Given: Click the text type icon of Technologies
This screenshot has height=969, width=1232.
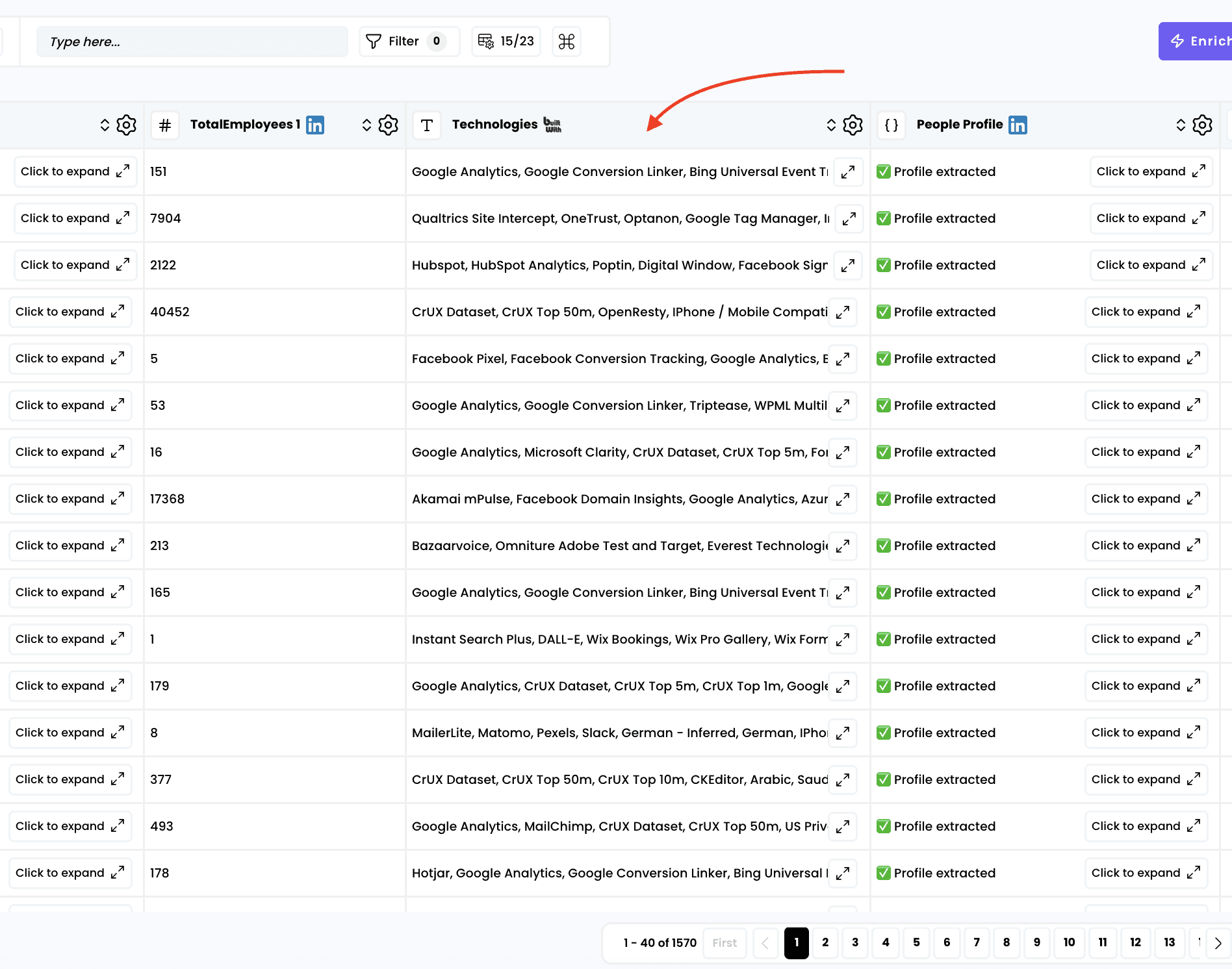Looking at the screenshot, I should click(x=427, y=125).
